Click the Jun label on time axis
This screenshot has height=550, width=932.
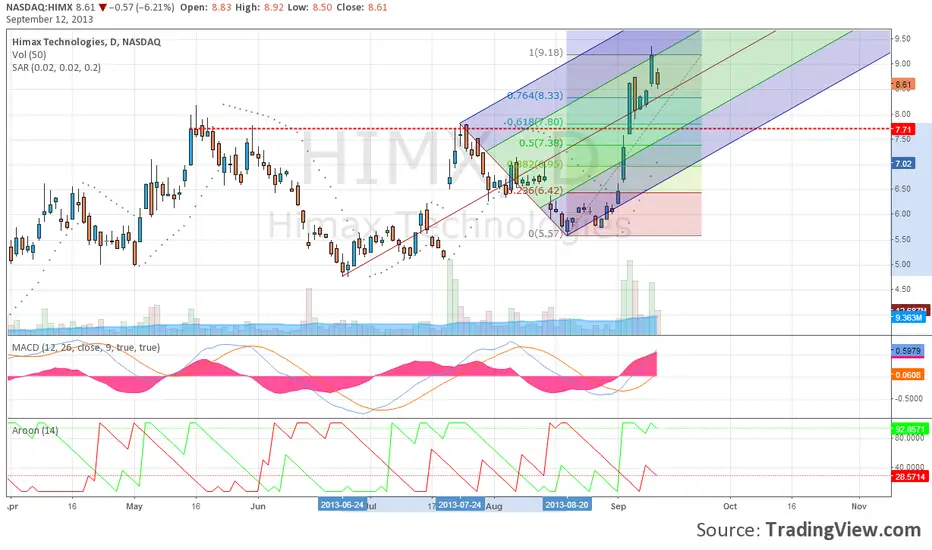point(257,507)
